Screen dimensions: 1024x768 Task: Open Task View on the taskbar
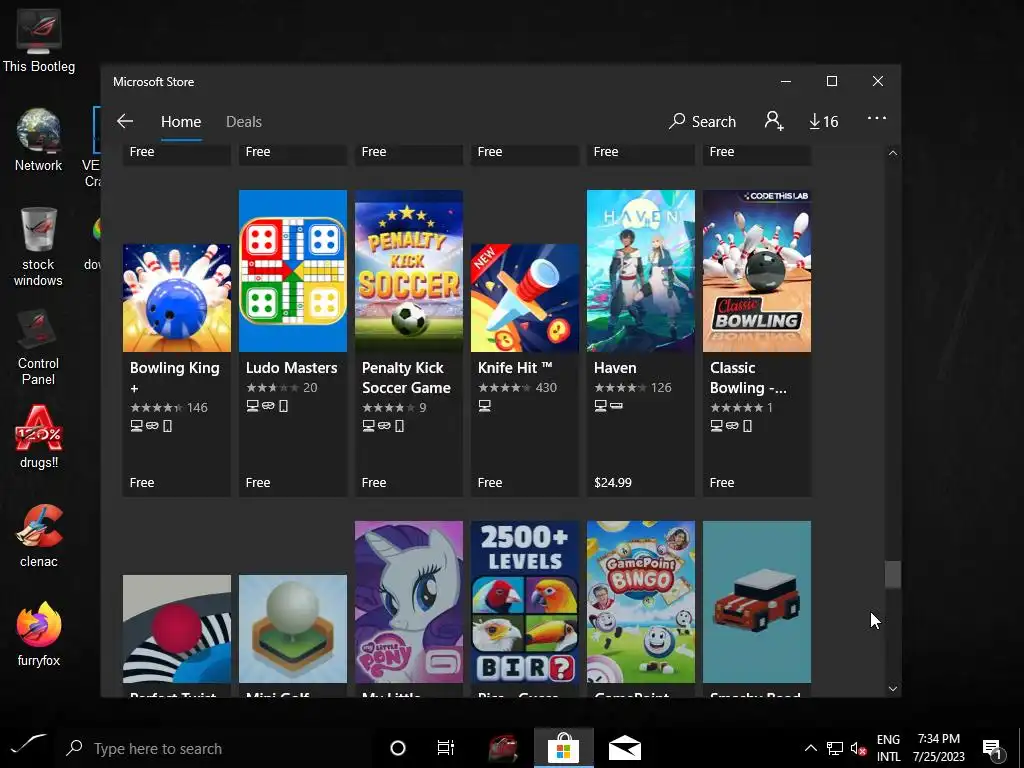pos(445,748)
